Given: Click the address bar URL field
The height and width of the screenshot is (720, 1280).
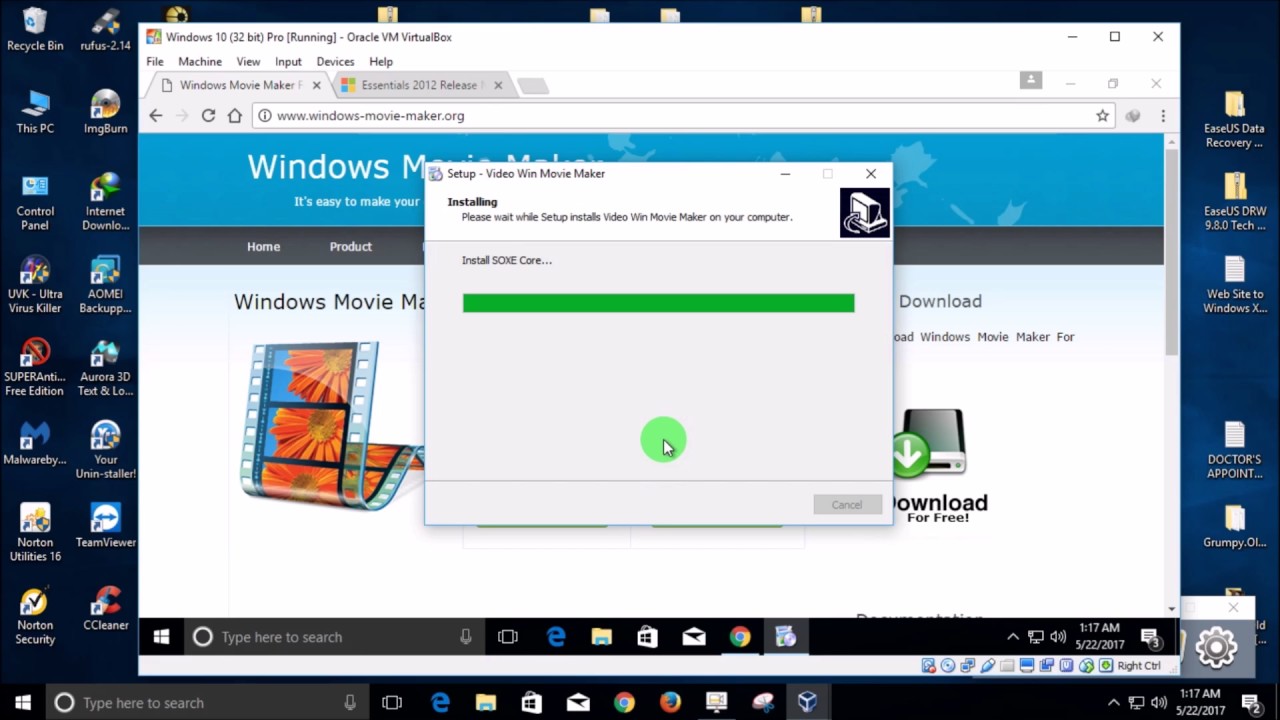Looking at the screenshot, I should click(x=683, y=116).
